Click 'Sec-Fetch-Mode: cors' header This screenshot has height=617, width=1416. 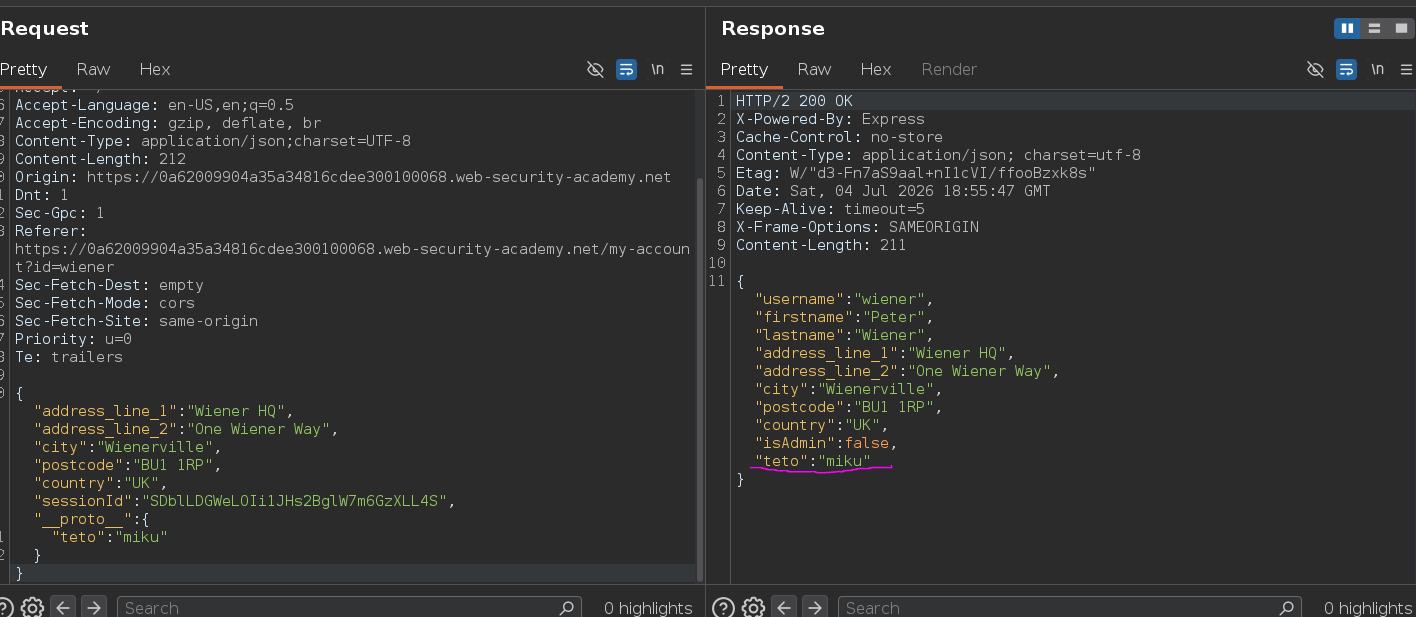coord(105,303)
